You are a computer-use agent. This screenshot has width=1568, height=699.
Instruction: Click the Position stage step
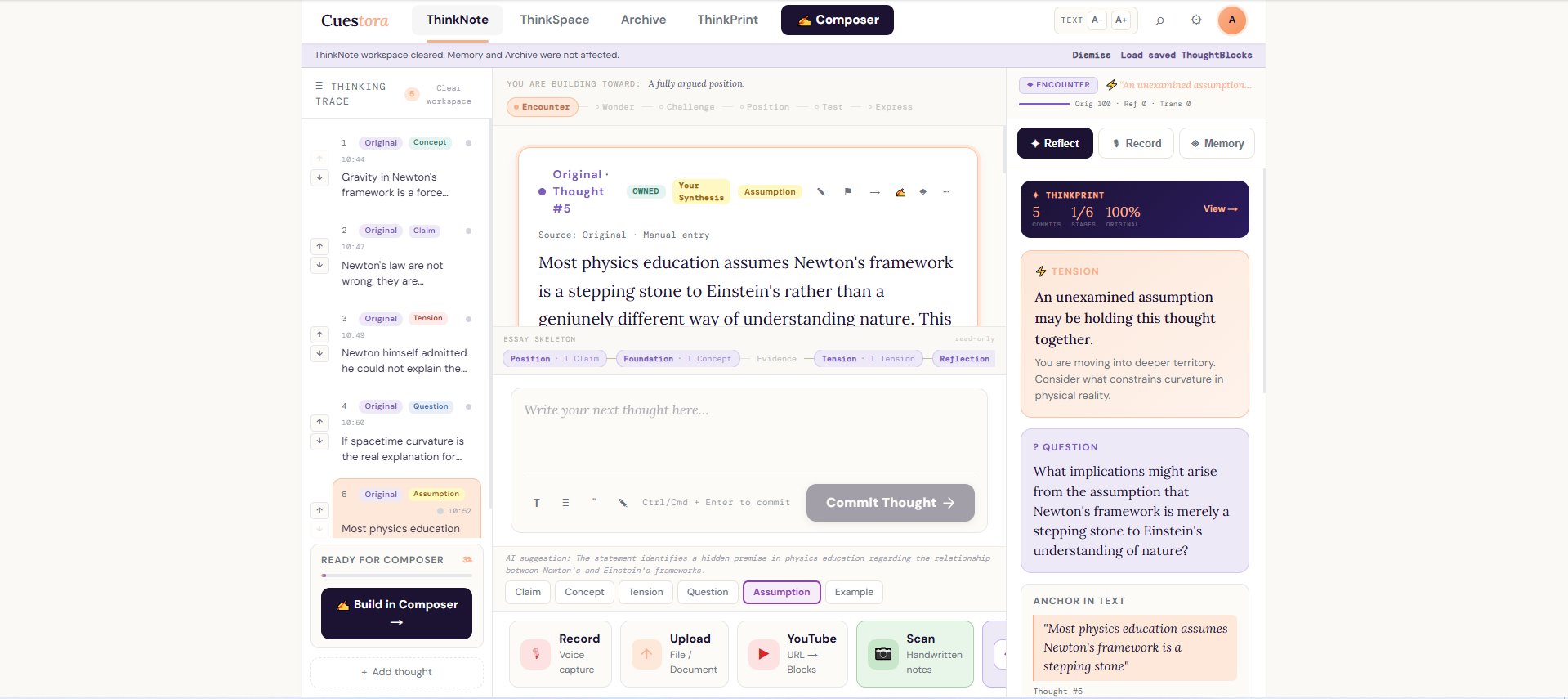[765, 107]
